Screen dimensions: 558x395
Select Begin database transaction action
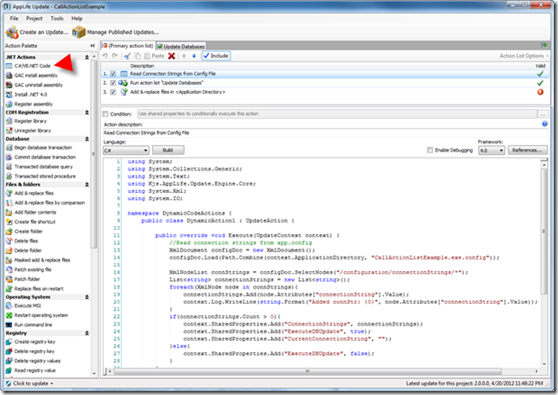tap(39, 148)
